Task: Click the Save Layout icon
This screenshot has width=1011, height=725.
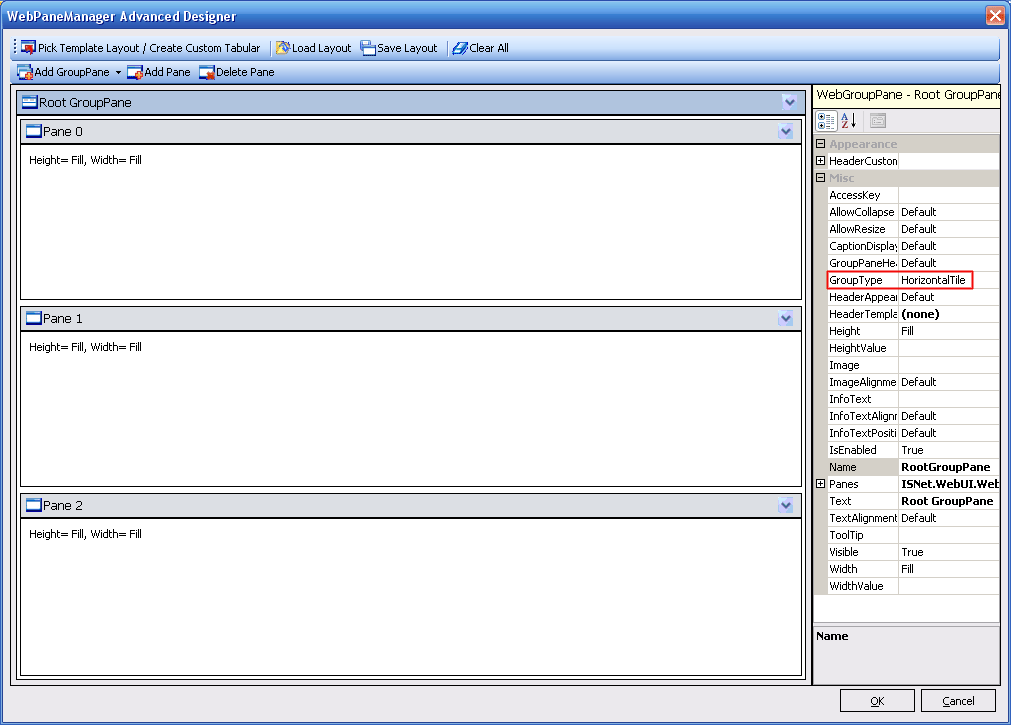Action: click(x=368, y=48)
